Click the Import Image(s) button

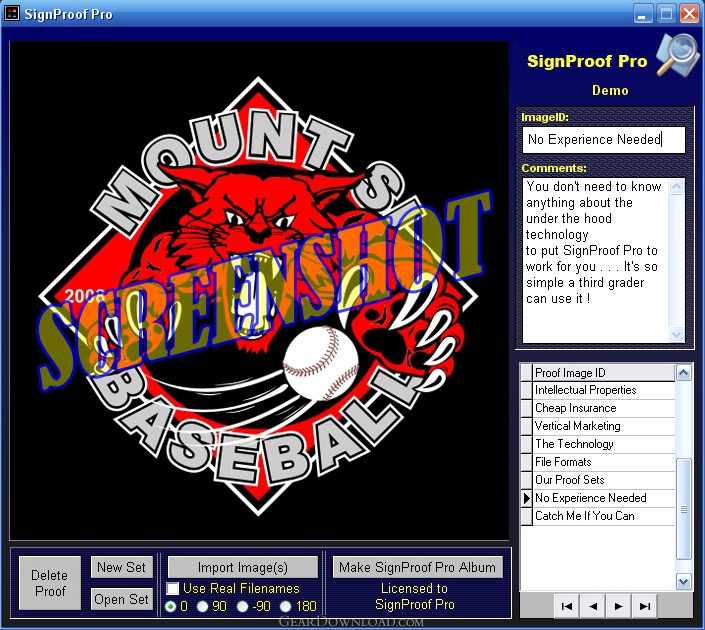243,567
